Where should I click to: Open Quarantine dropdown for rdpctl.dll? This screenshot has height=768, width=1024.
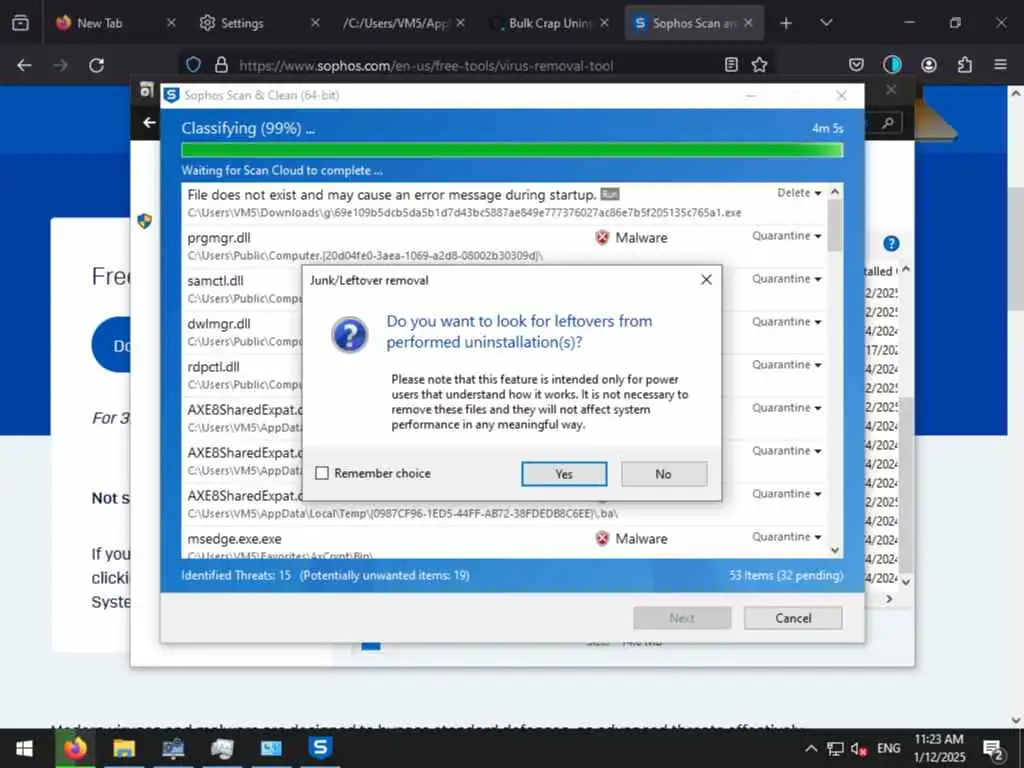click(x=786, y=365)
